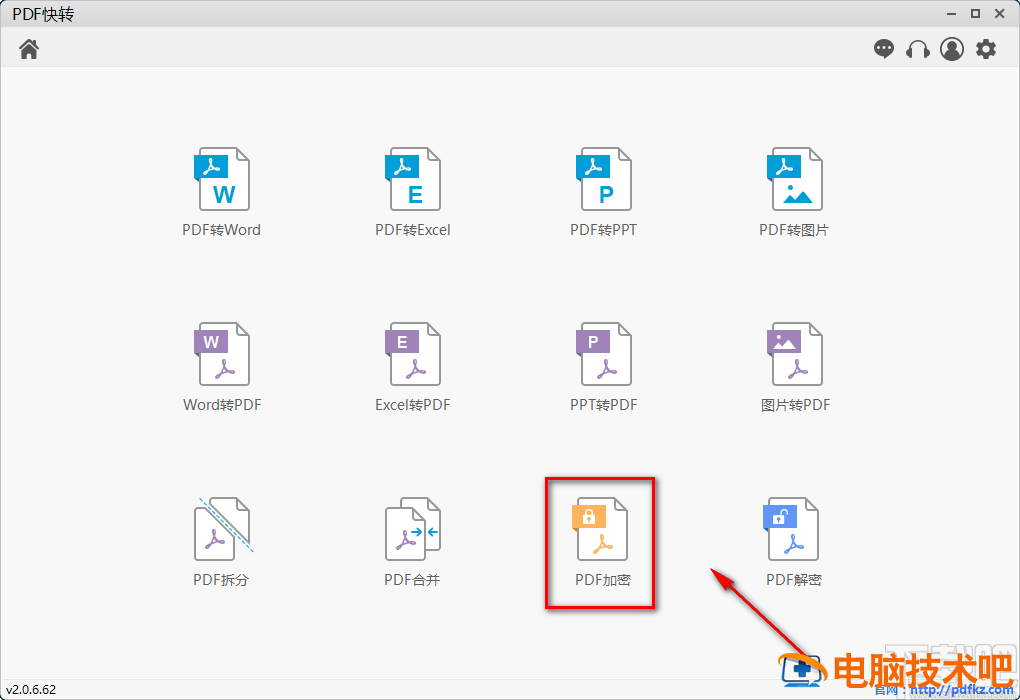This screenshot has width=1020, height=700.
Task: Click the PPT转PDF label text
Action: (603, 405)
